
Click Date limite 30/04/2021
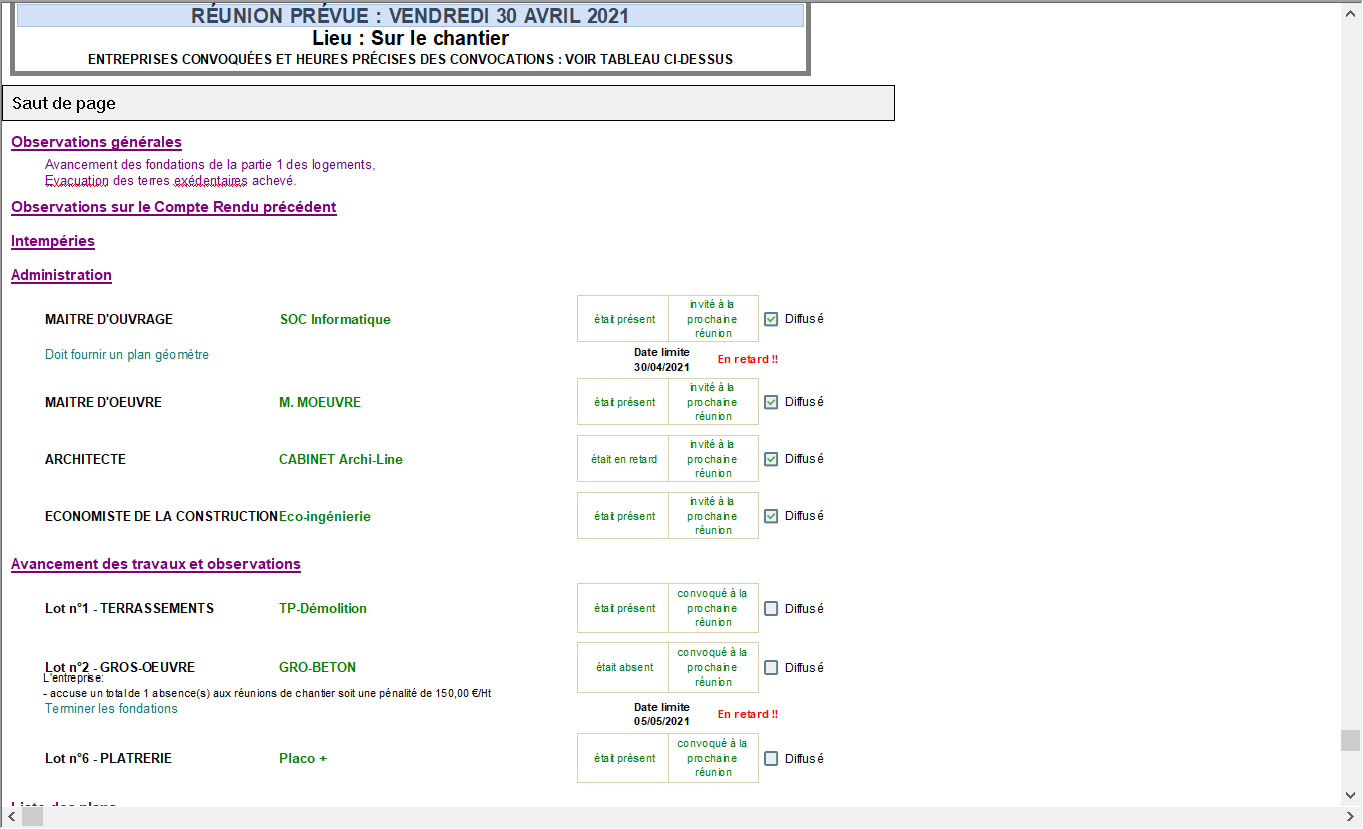tap(662, 359)
